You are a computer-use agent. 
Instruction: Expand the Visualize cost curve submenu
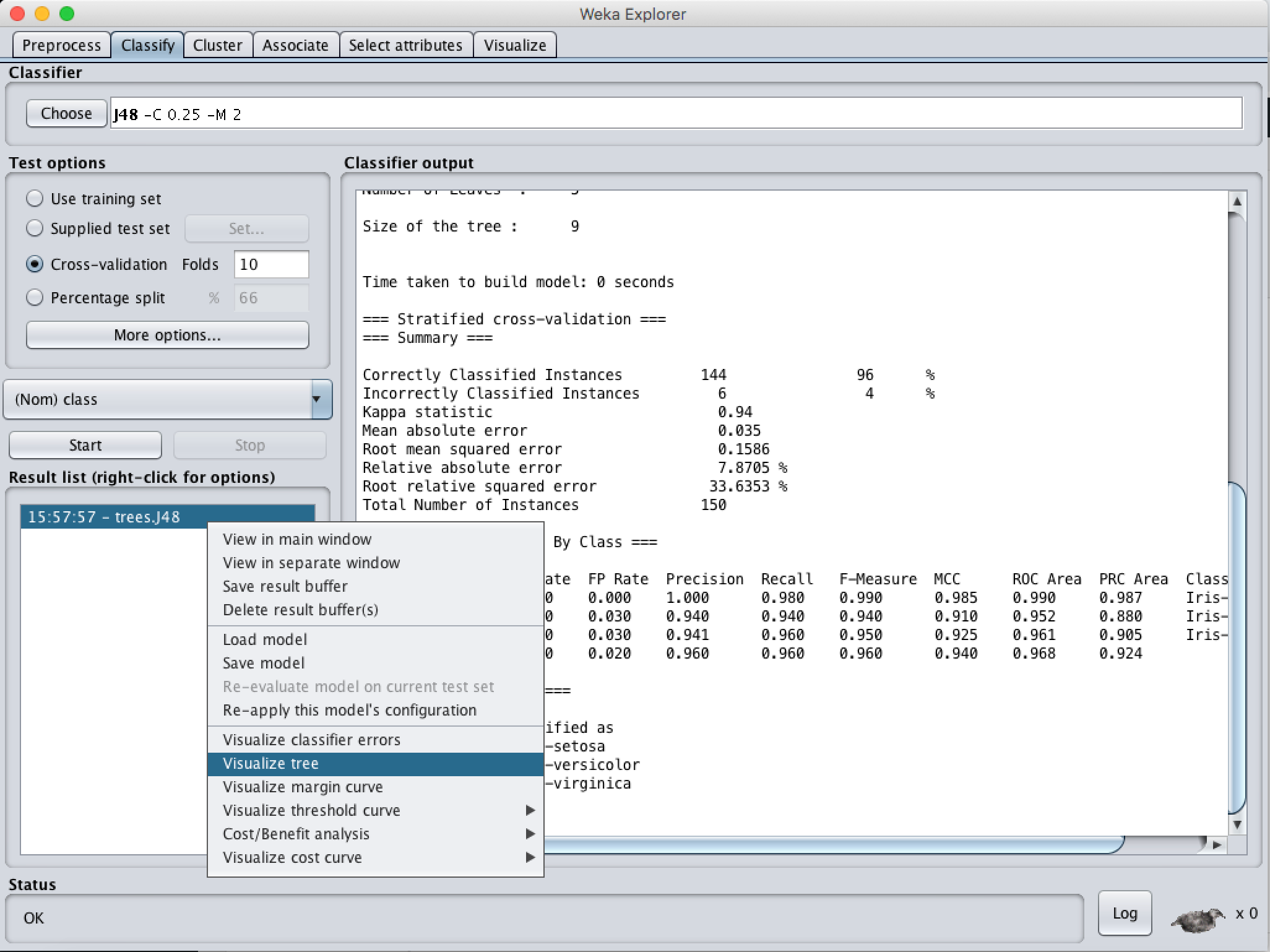(530, 857)
